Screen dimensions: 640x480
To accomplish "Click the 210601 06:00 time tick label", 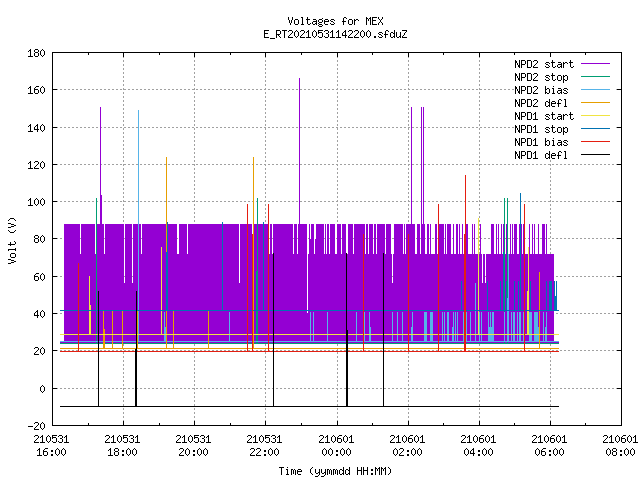I will 549,446.
